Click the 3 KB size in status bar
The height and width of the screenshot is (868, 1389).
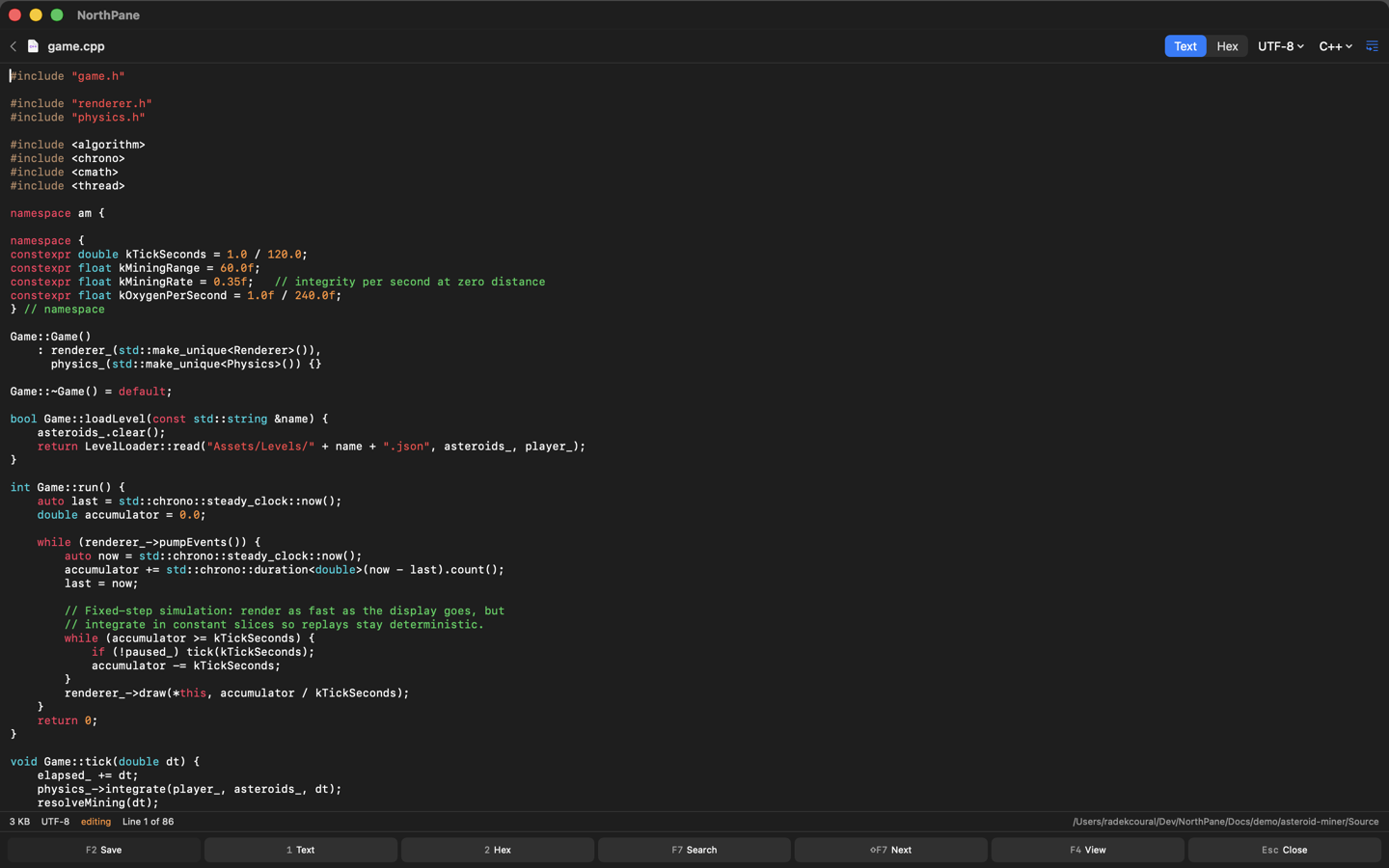19,822
